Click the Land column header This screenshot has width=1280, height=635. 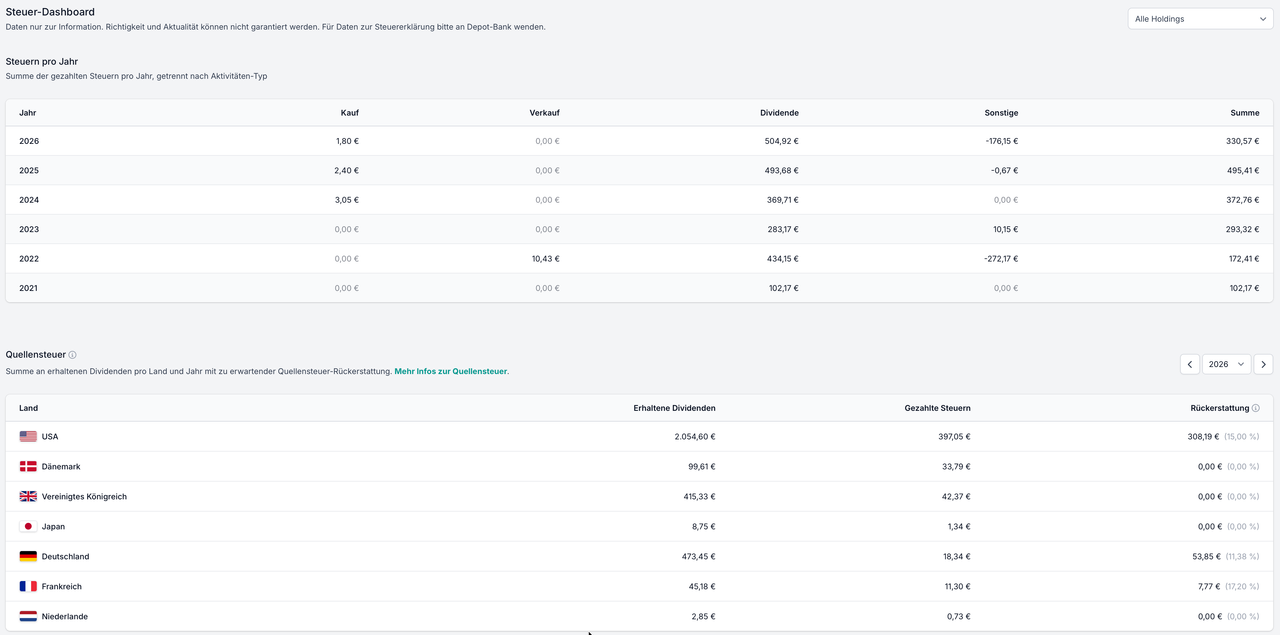tap(28, 408)
